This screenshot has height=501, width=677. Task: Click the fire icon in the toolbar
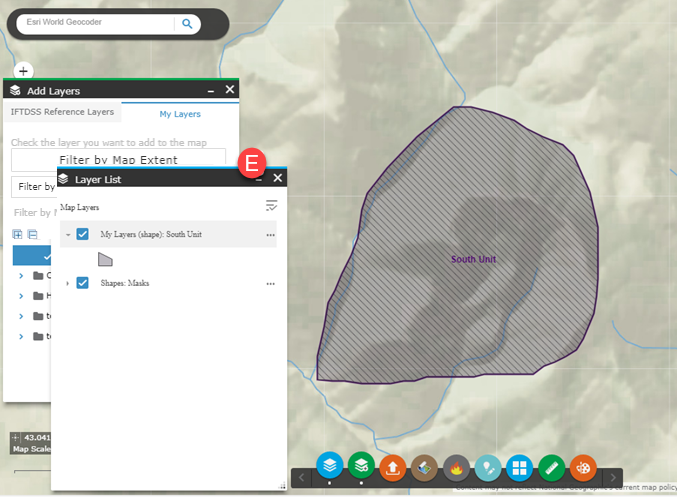456,468
